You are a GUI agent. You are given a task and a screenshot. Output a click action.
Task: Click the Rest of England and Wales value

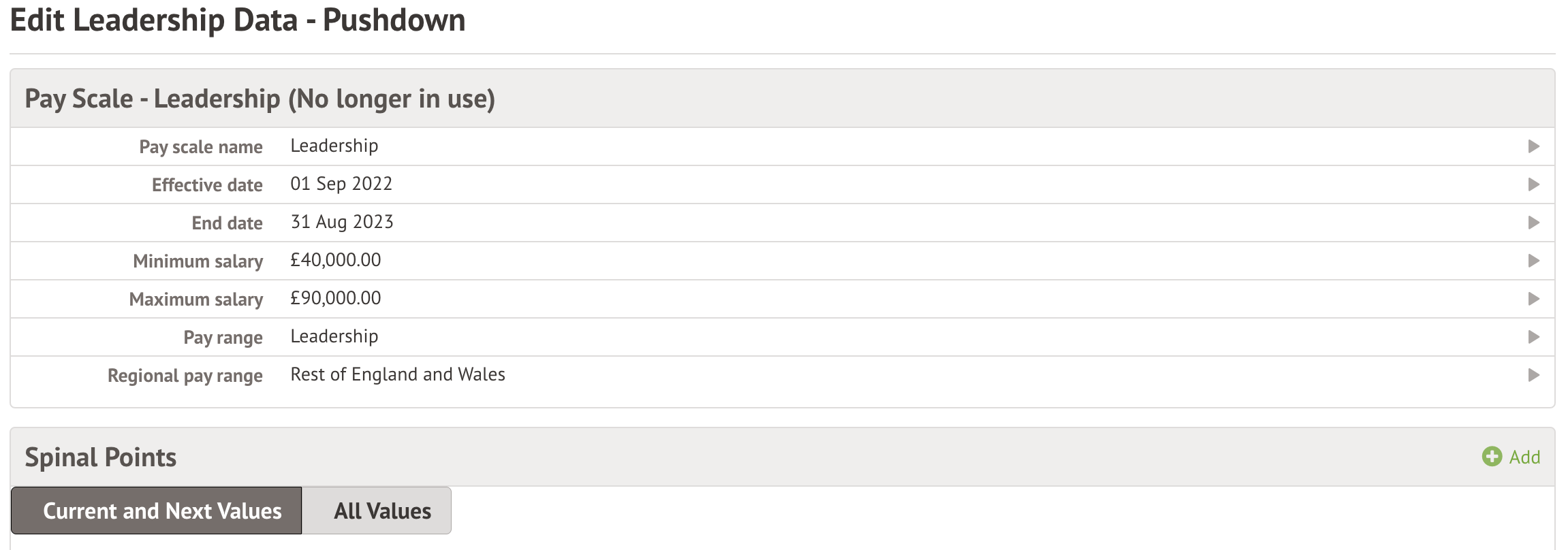[x=398, y=374]
